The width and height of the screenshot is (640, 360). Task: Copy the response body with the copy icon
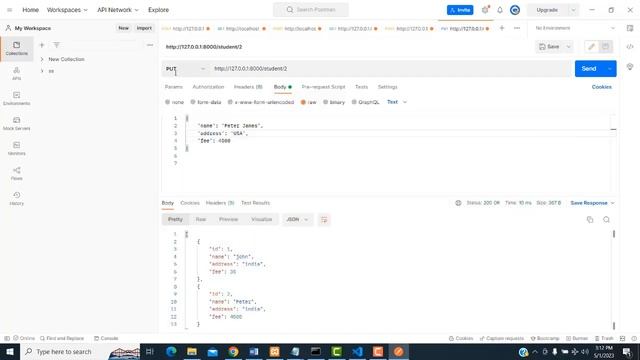point(590,220)
